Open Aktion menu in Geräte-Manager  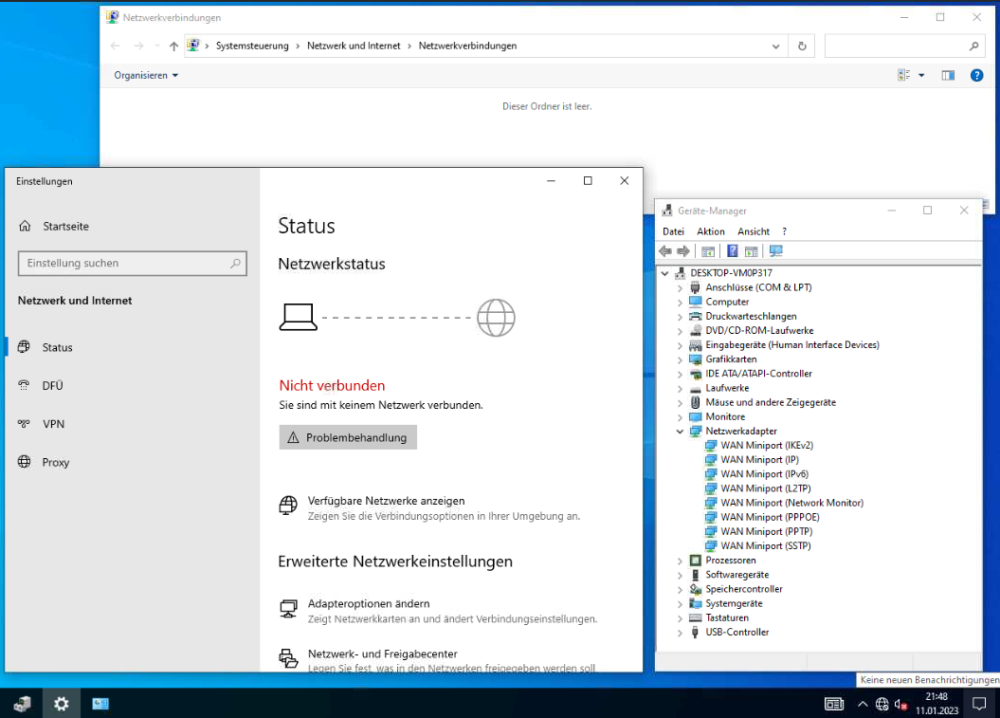pyautogui.click(x=710, y=231)
